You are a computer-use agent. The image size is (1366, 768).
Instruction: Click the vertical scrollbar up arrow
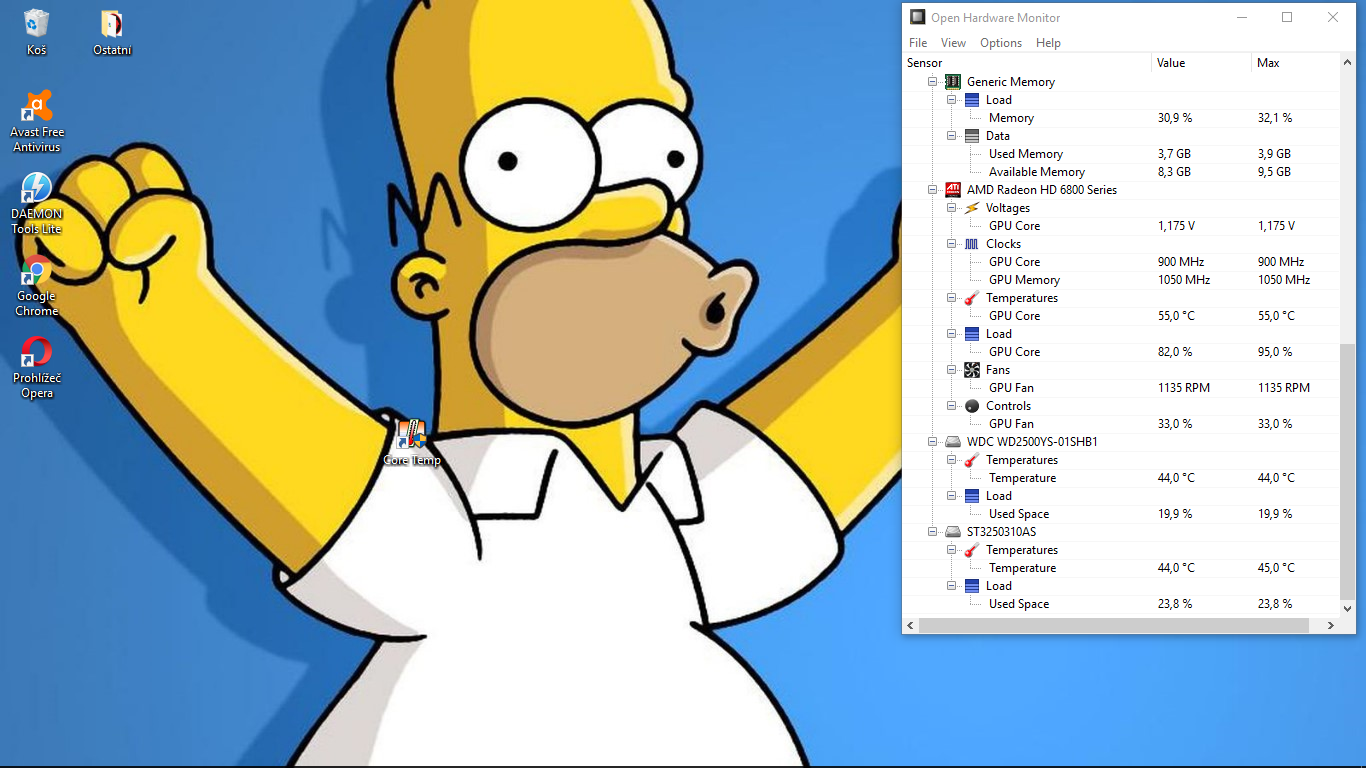pyautogui.click(x=1347, y=62)
